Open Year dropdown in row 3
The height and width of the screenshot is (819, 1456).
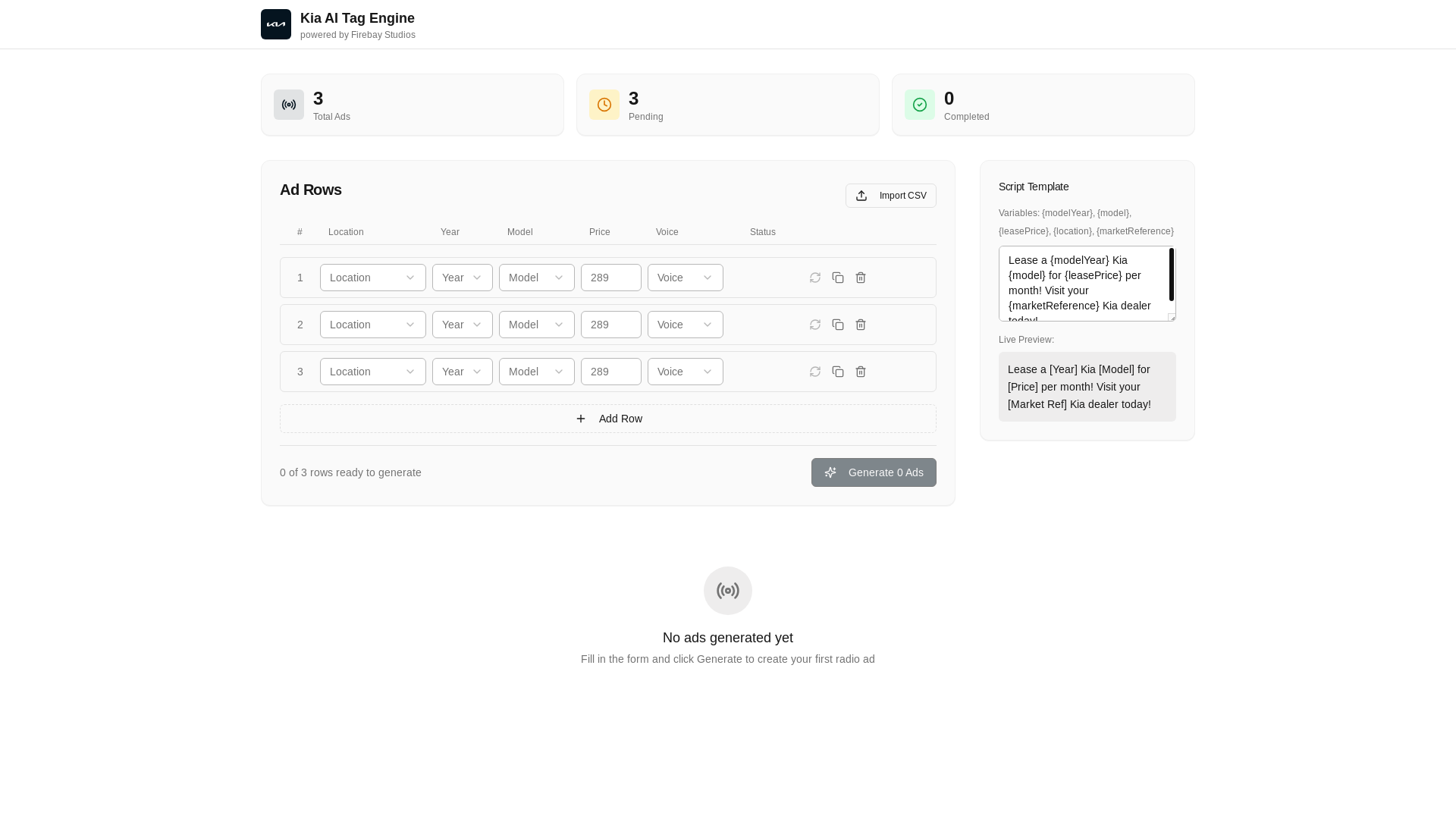(463, 372)
